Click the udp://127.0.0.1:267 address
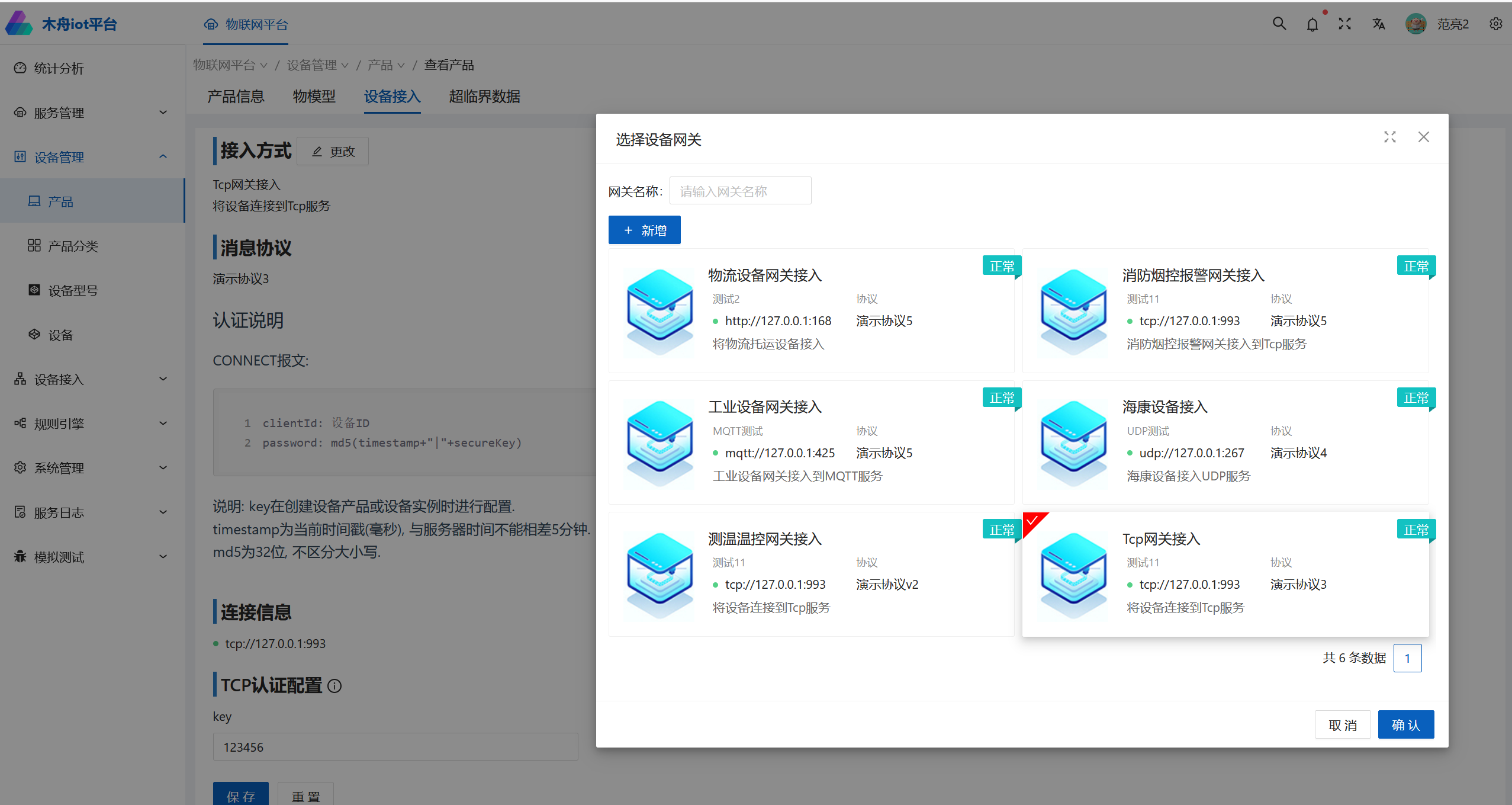This screenshot has width=1512, height=805. click(x=1191, y=453)
